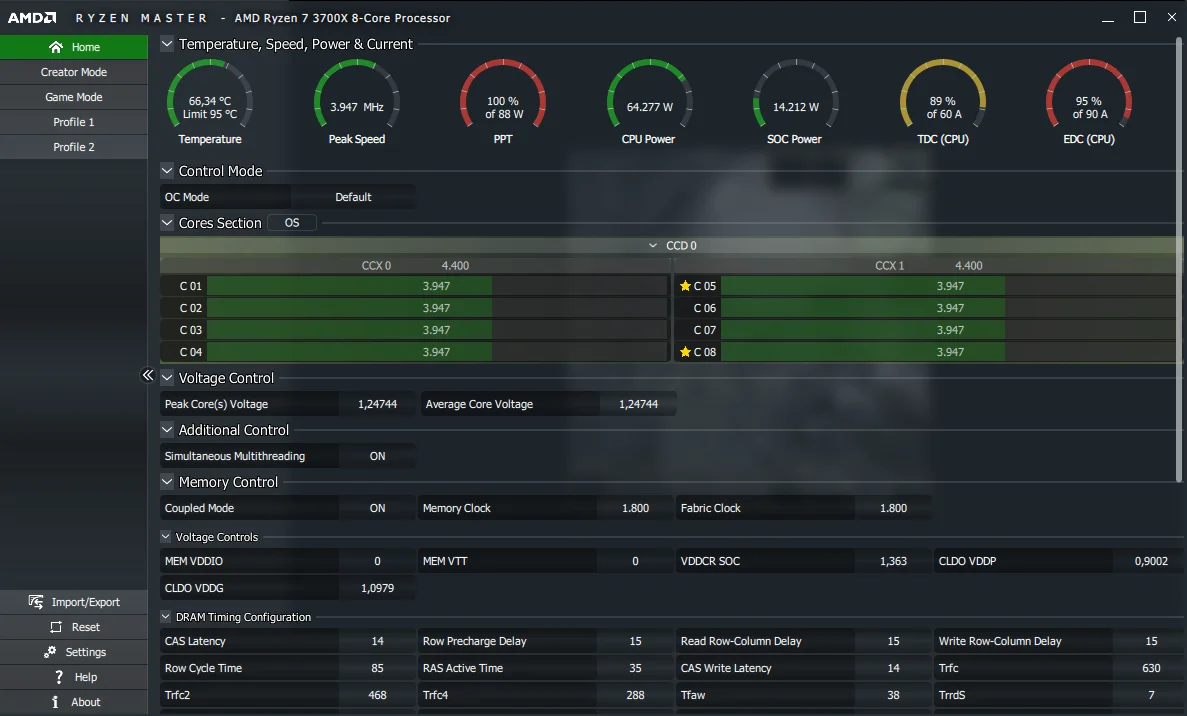1187x716 pixels.
Task: Click the vertical scrollbar on right edge
Action: [x=1179, y=259]
